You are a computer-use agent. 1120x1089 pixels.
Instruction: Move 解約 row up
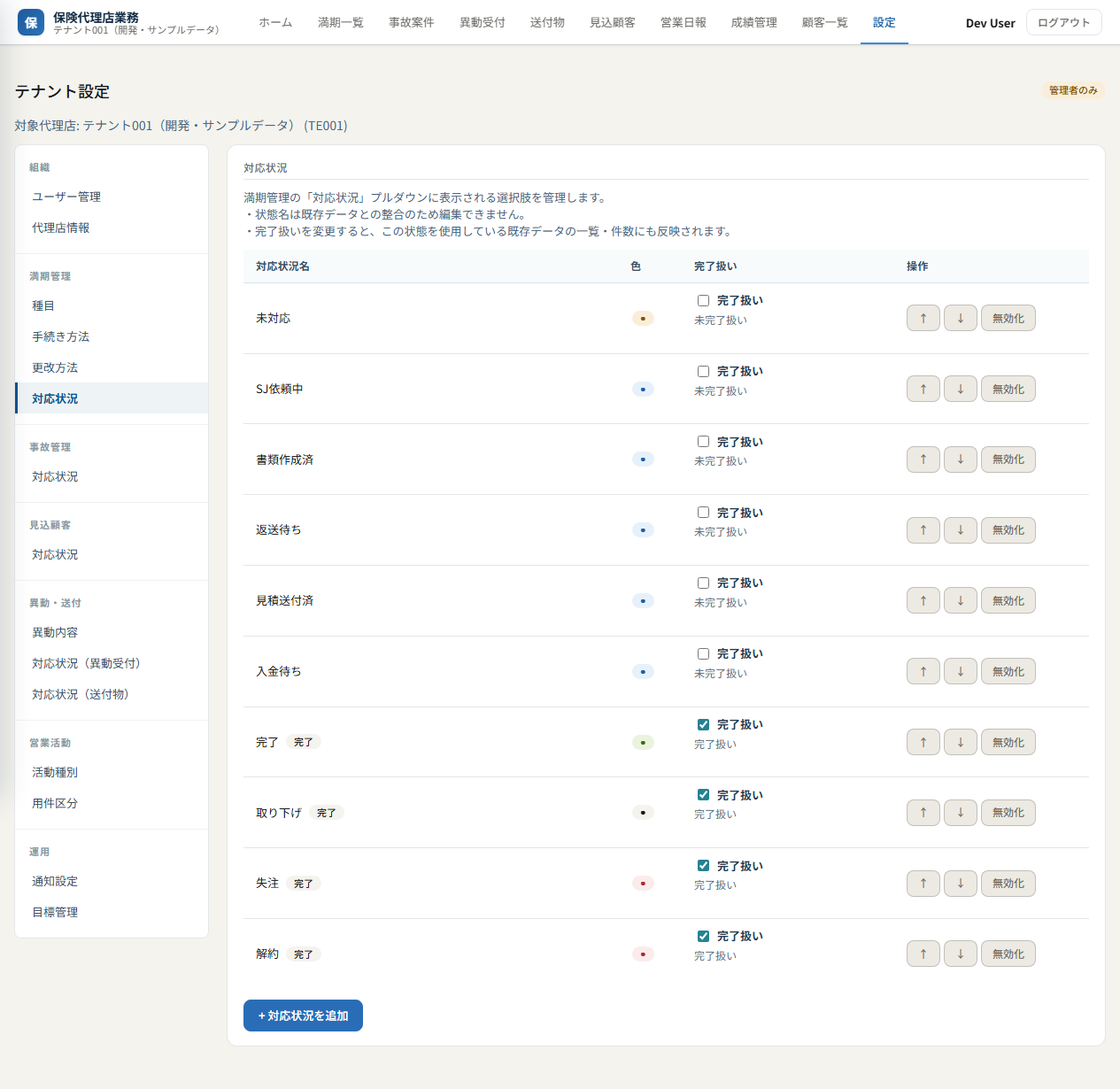[923, 954]
